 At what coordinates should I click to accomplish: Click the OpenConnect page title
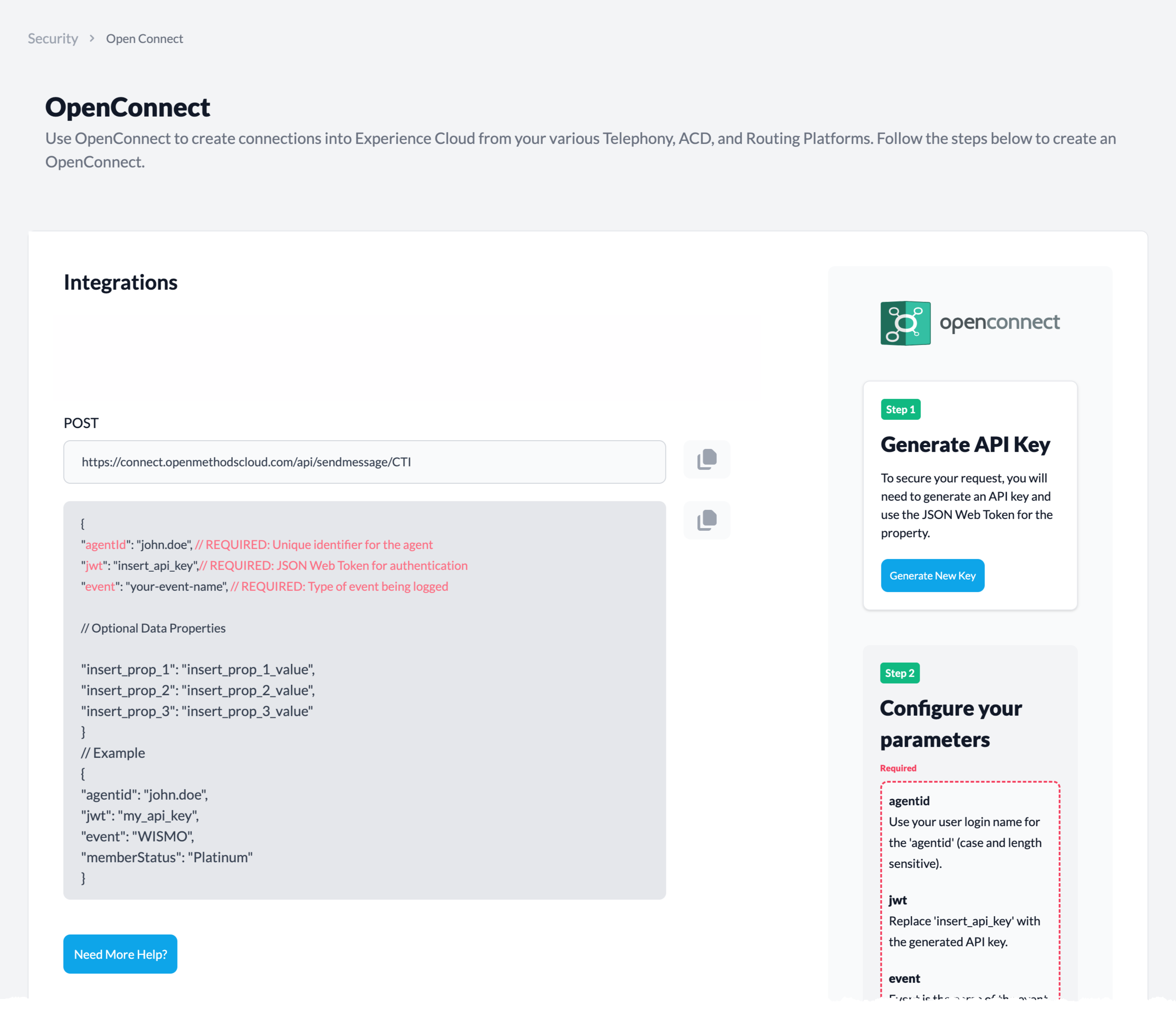tap(128, 107)
